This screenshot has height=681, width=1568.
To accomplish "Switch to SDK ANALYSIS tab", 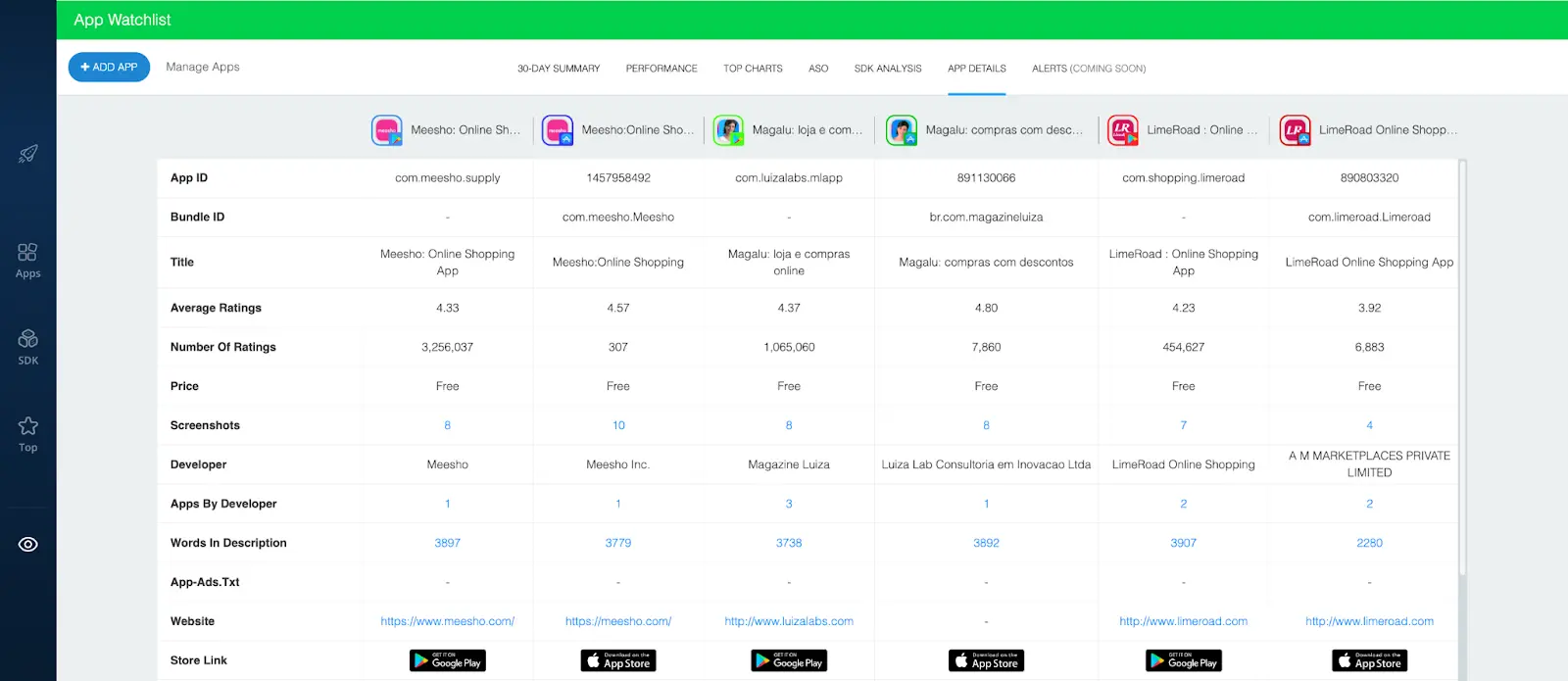I will (888, 69).
